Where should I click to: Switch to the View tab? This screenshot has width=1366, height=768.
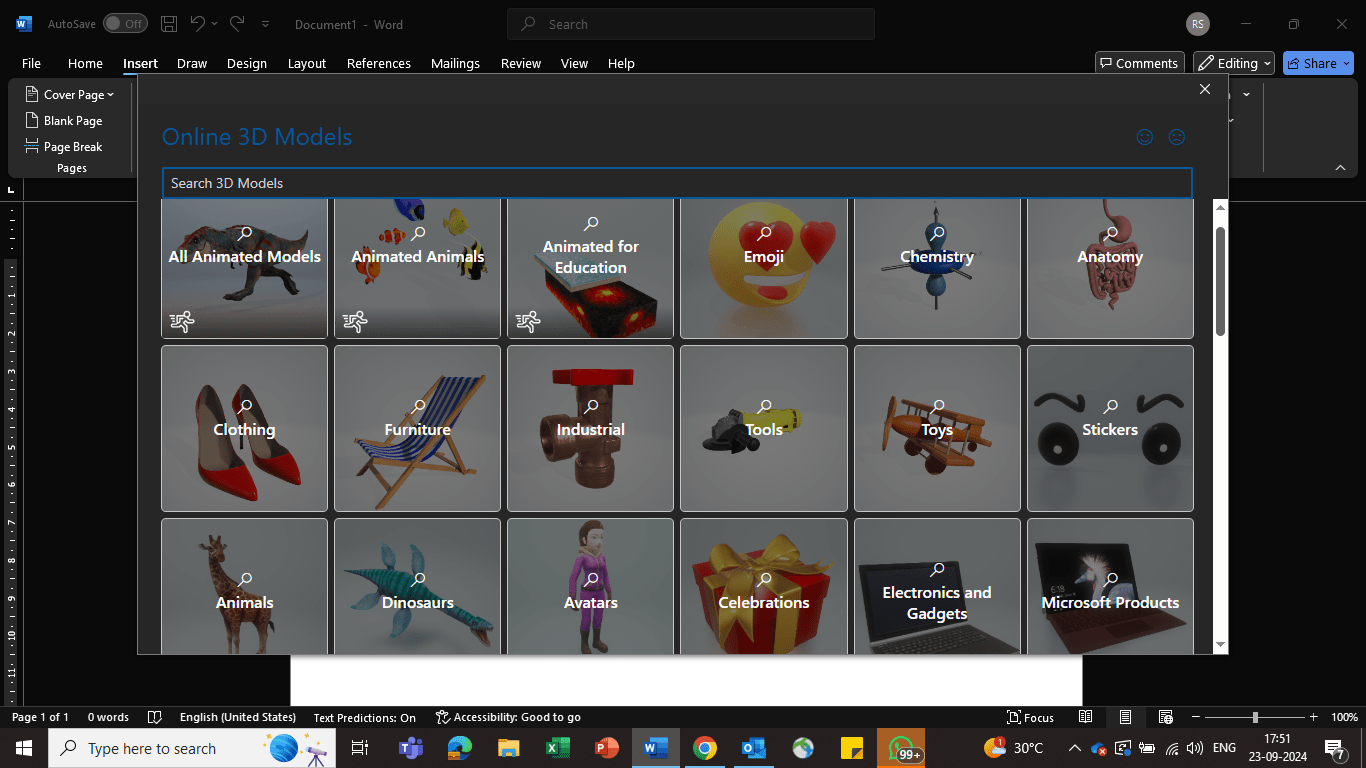(574, 63)
